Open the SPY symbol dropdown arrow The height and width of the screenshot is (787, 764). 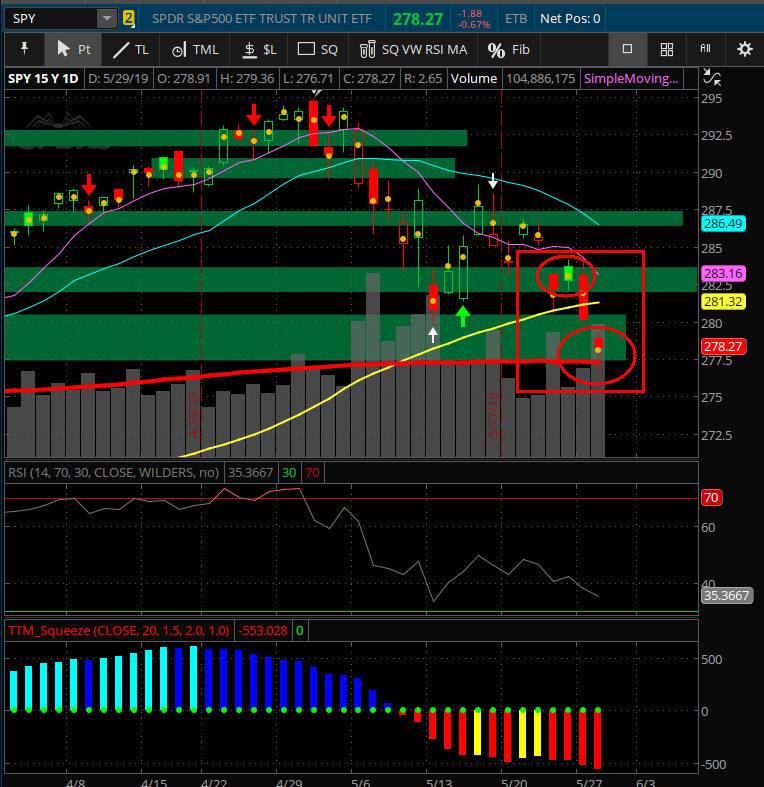pos(106,18)
